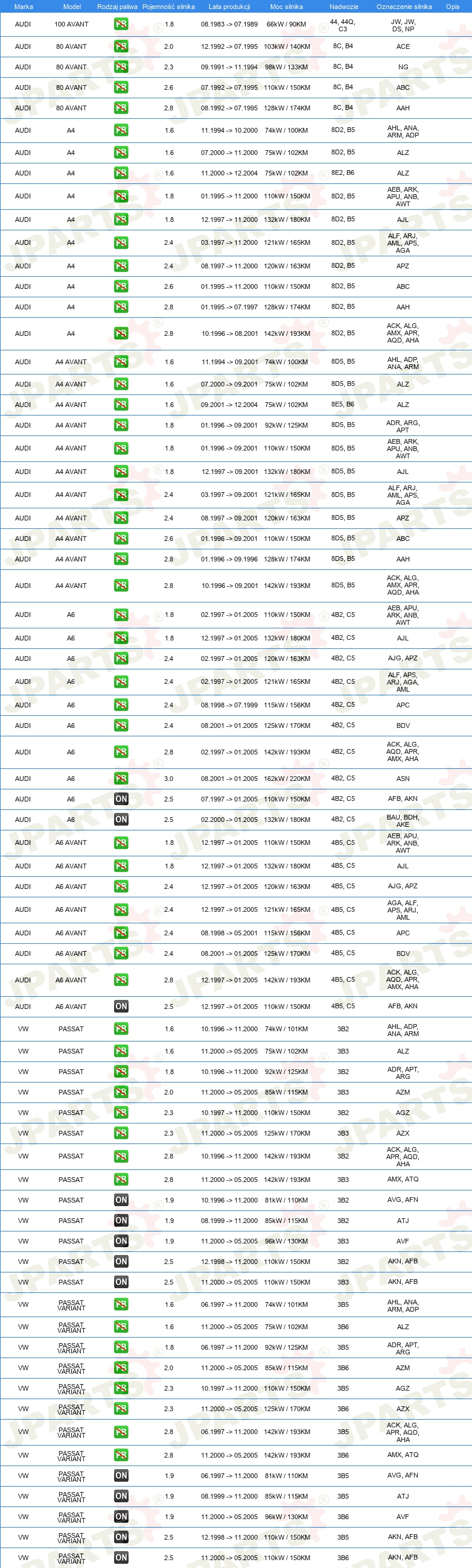Click the 'BAU, BDH, AKE' engine codes cell
Viewport: 472px width, 1568px height.
[403, 821]
